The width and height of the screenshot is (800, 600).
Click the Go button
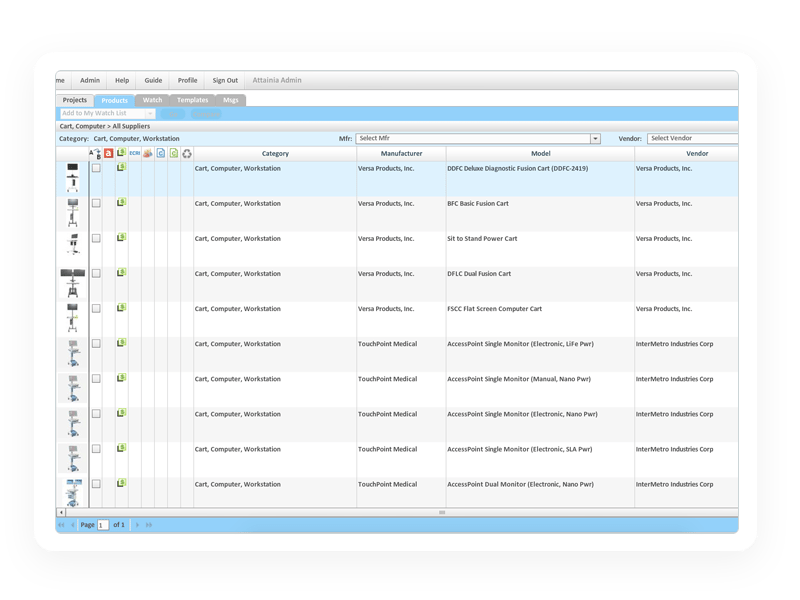pos(173,114)
